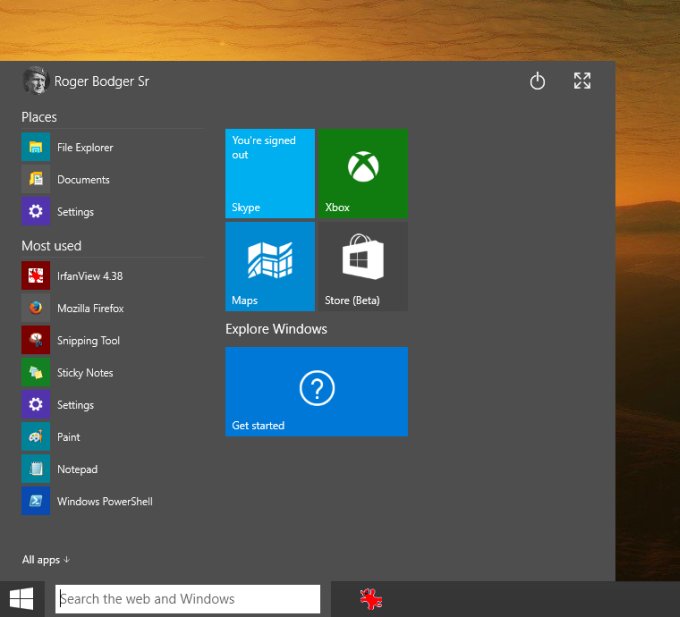Launch Windows PowerShell
680x617 pixels.
point(103,502)
